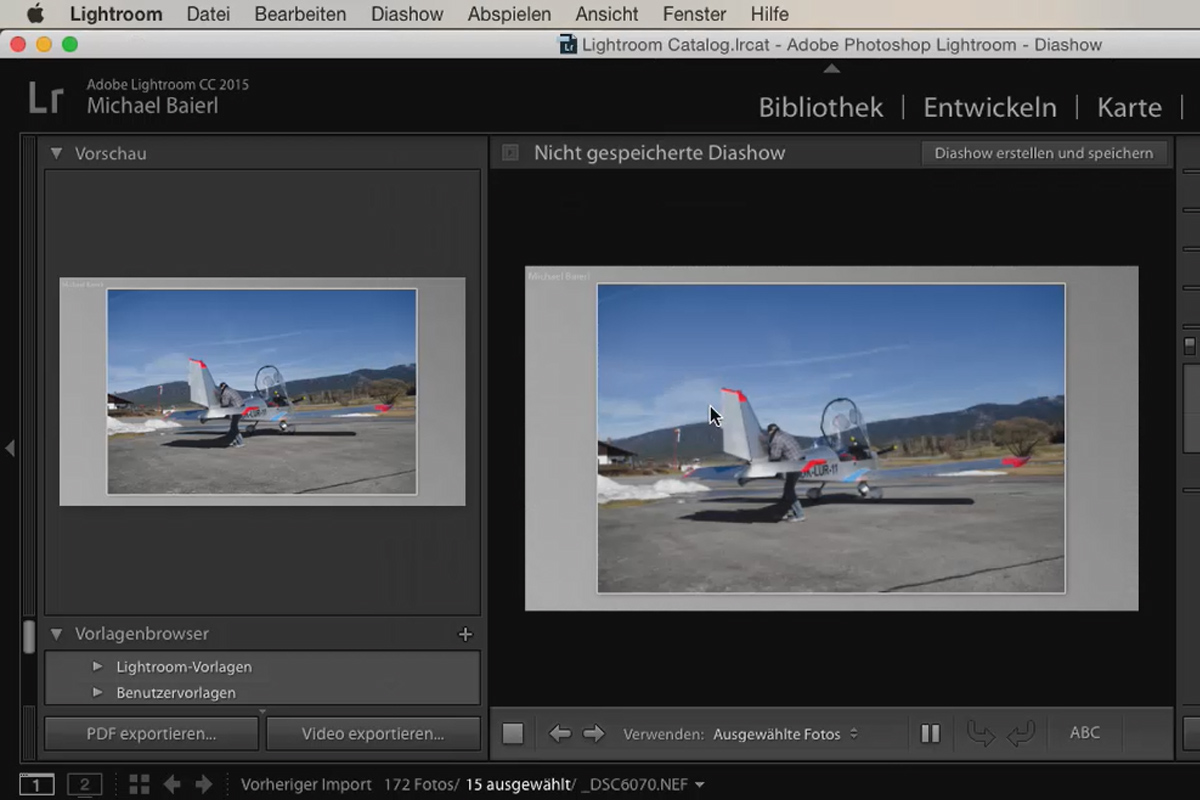Switch to the grid view icon

point(139,785)
